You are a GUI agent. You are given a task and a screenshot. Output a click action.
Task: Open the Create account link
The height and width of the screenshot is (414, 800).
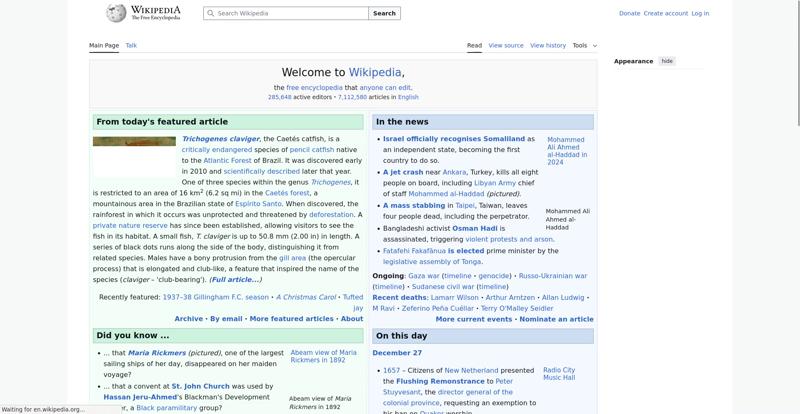pyautogui.click(x=665, y=14)
